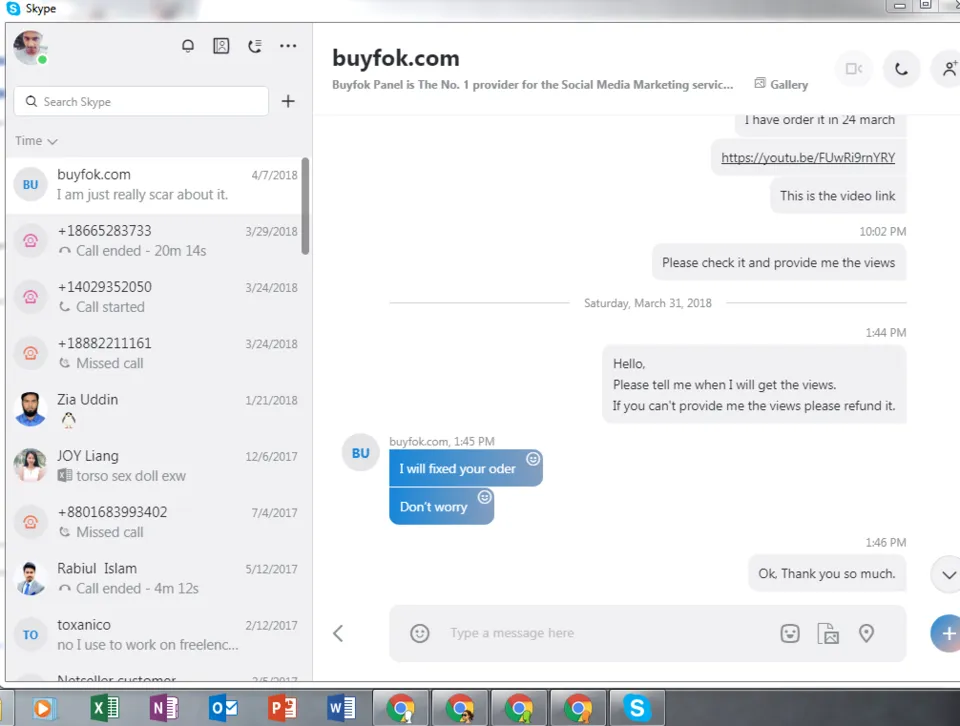The height and width of the screenshot is (726, 960).
Task: Open Outlook from the taskbar
Action: (223, 708)
